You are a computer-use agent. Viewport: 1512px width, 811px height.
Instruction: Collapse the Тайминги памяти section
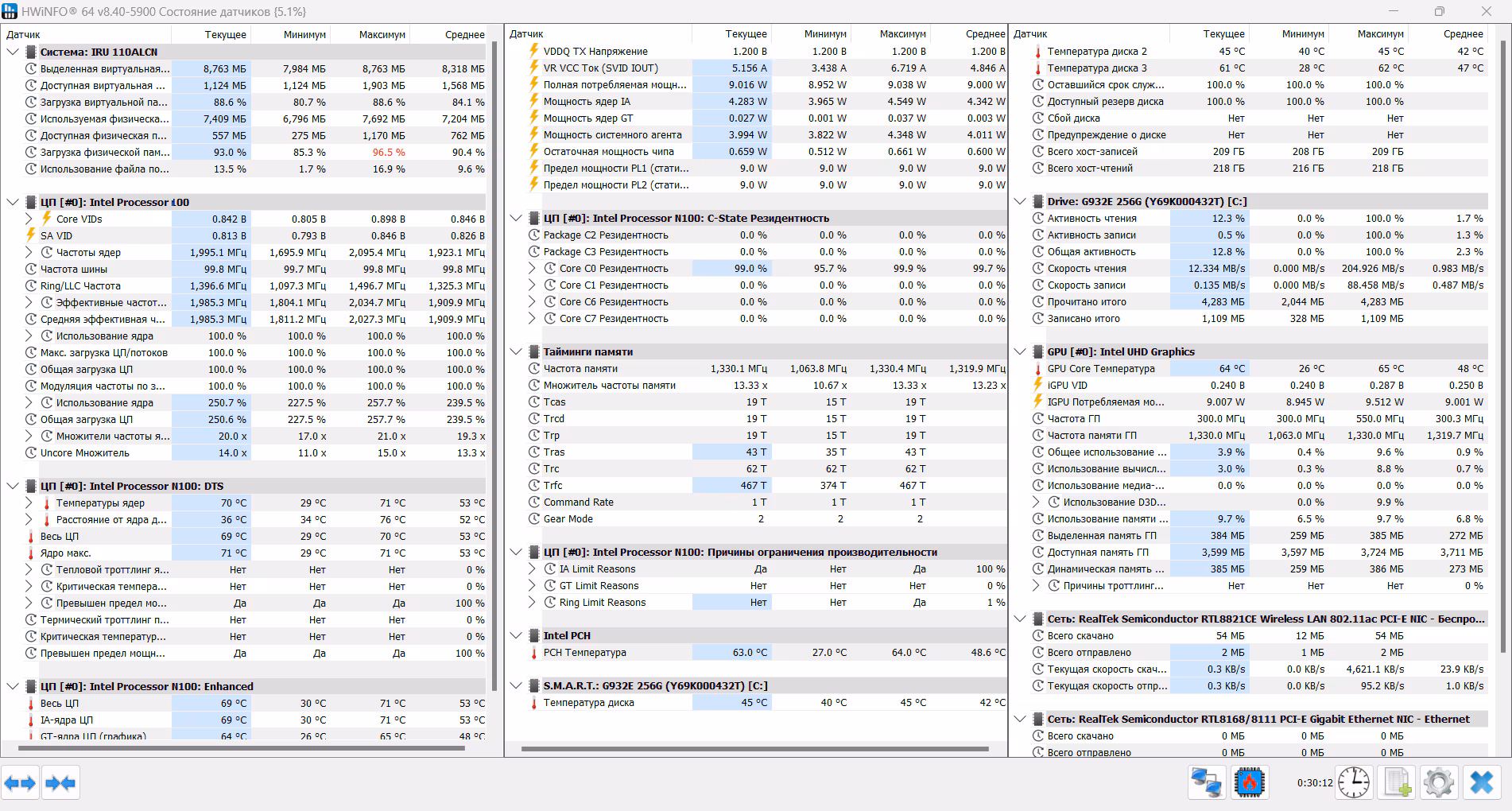point(516,351)
